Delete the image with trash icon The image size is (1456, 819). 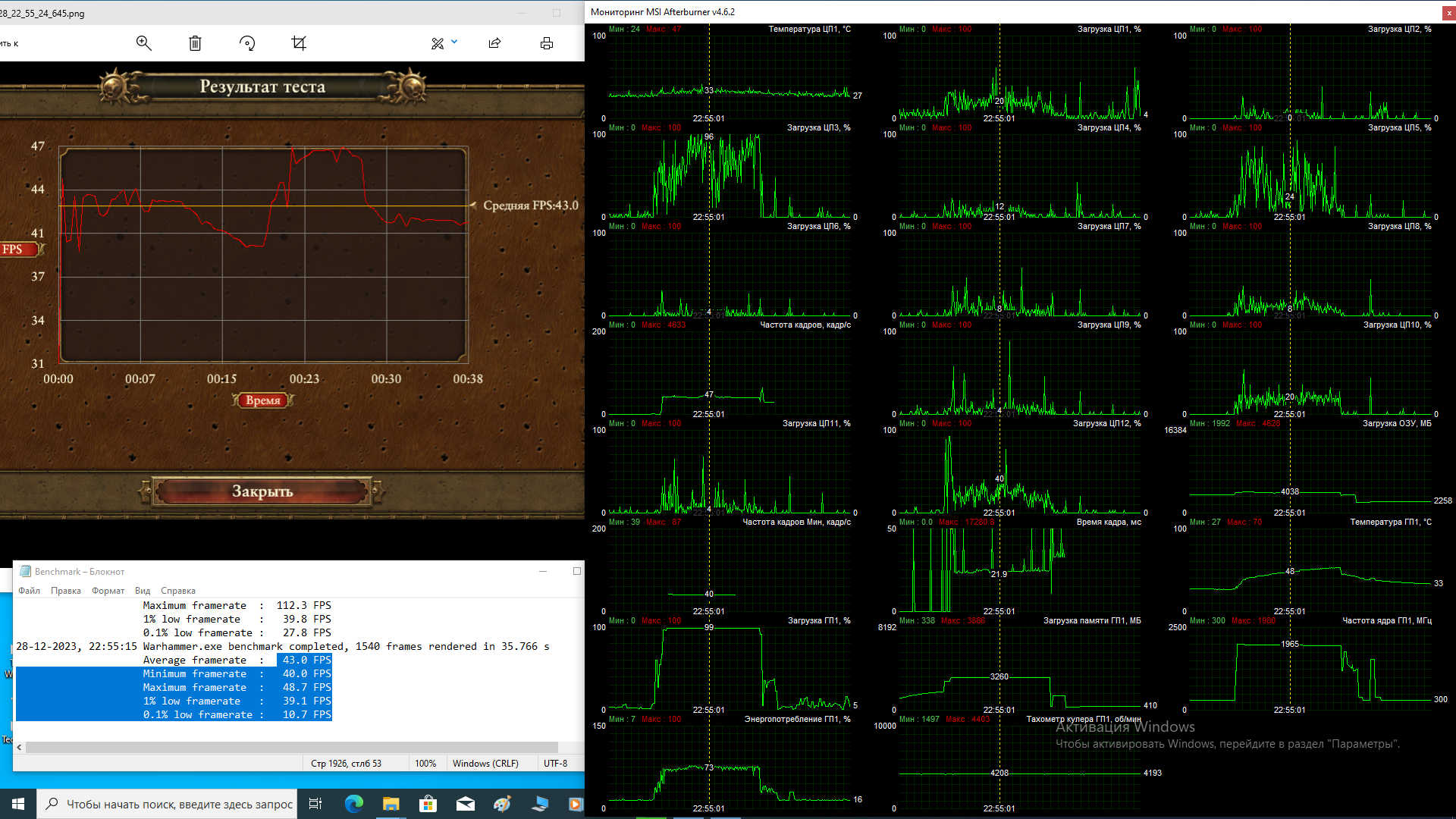195,43
